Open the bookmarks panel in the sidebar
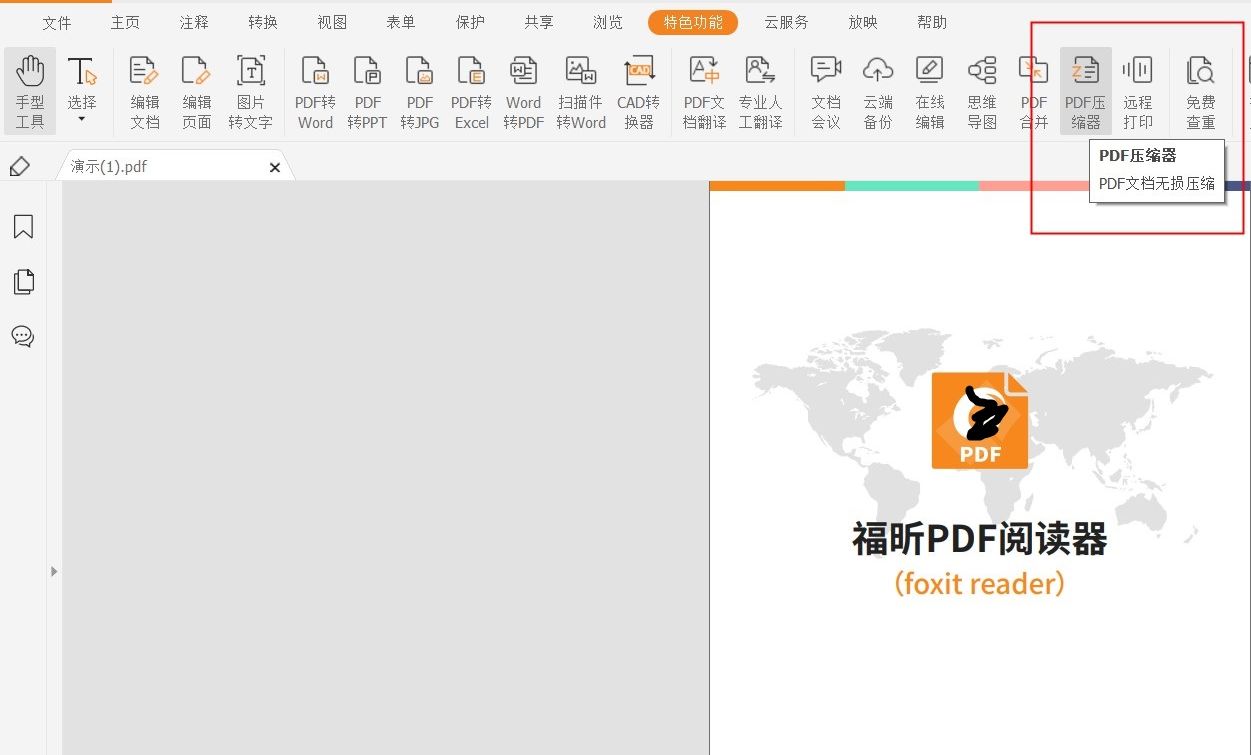 (x=23, y=227)
